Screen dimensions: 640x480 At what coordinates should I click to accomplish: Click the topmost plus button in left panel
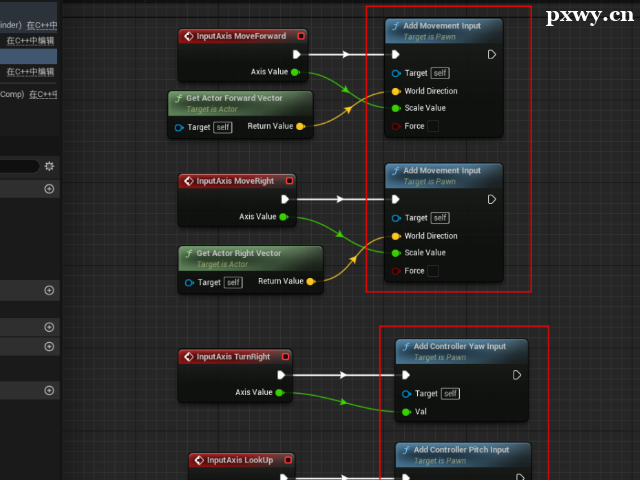[x=49, y=189]
